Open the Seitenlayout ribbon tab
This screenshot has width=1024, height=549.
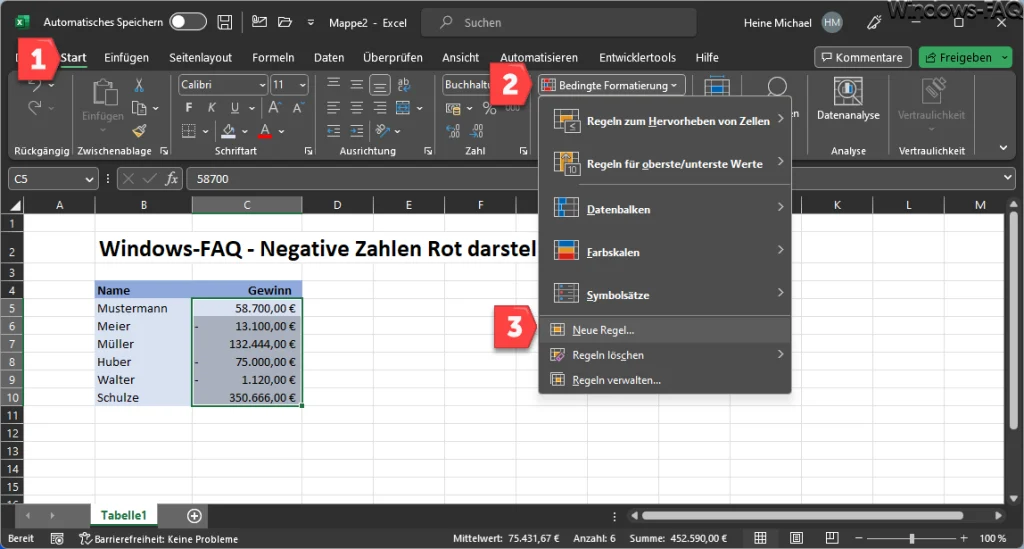(x=200, y=57)
